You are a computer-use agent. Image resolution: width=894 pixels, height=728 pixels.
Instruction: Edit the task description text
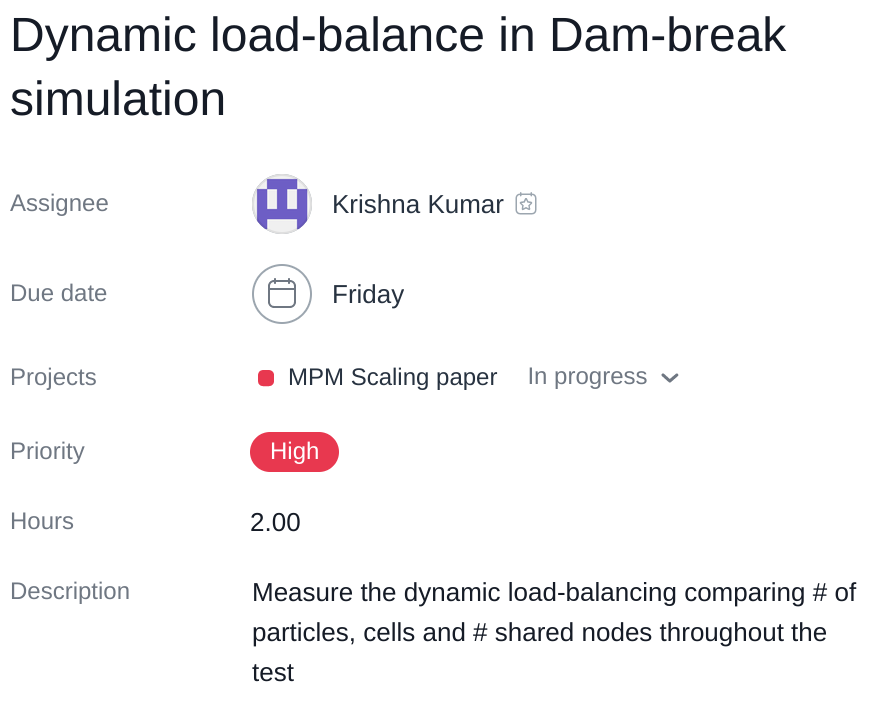554,632
